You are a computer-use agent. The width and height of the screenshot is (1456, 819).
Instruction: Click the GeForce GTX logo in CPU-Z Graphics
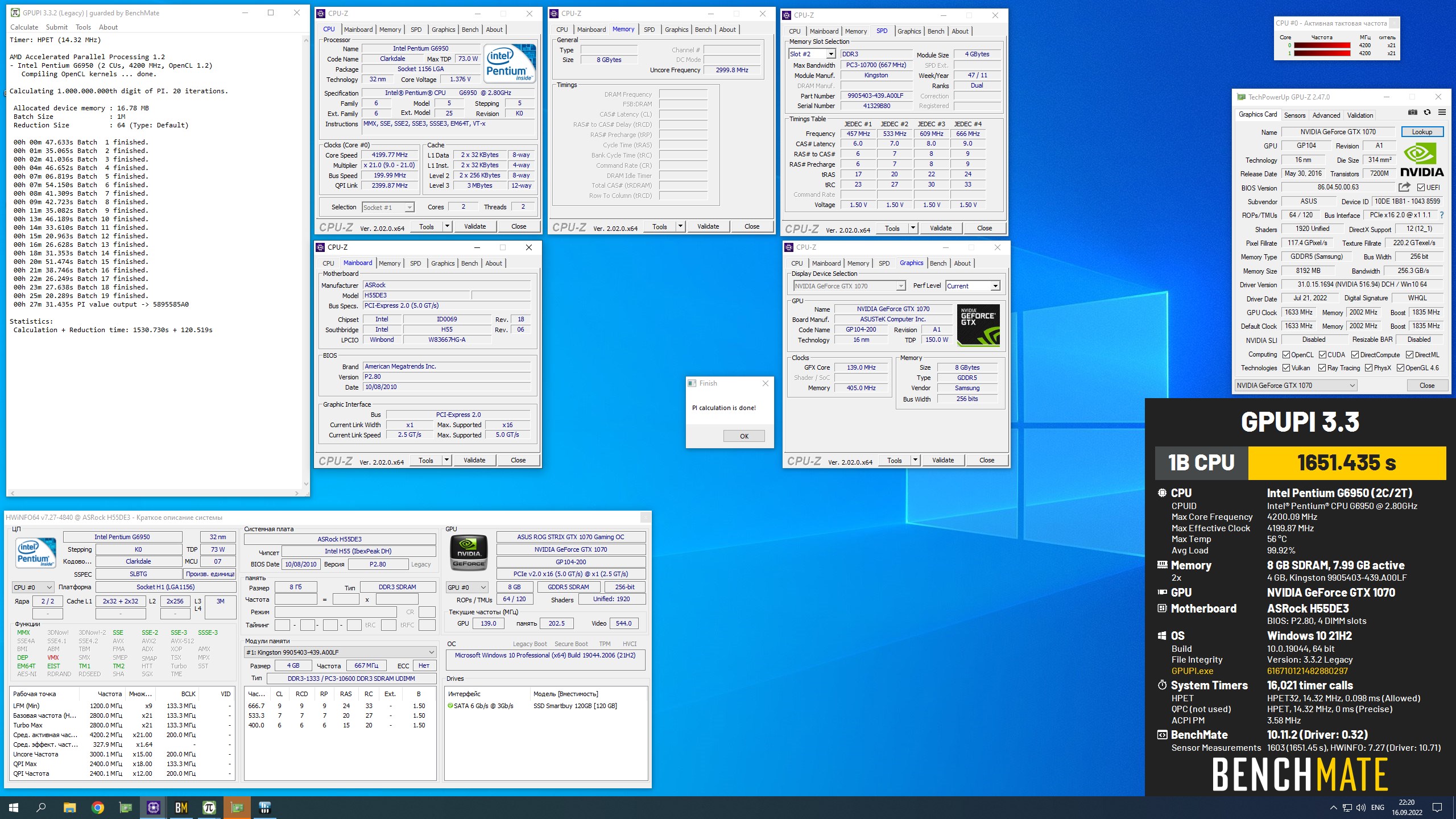coord(978,326)
